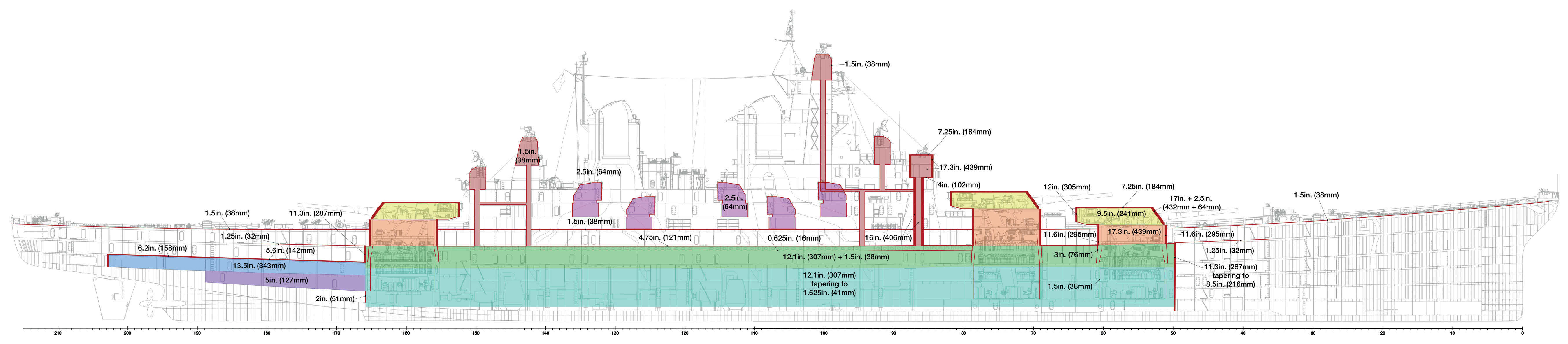Select the 5in. (127mm) purple armor label
1568x344 pixels.
tap(287, 280)
